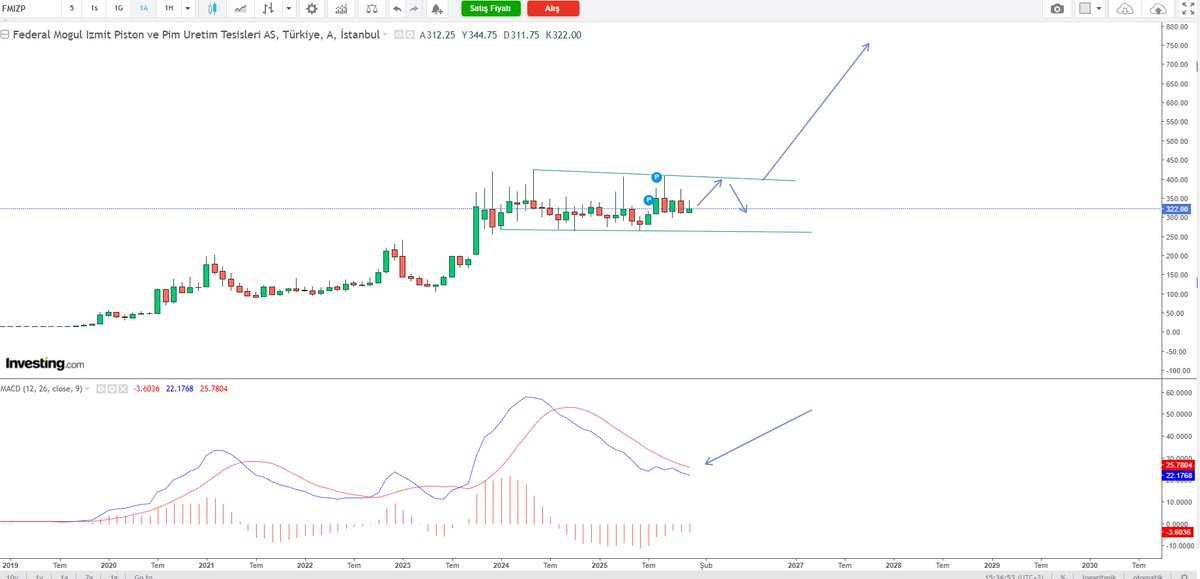1200x579 pixels.
Task: Select the 5 minute interval
Action: pyautogui.click(x=72, y=8)
